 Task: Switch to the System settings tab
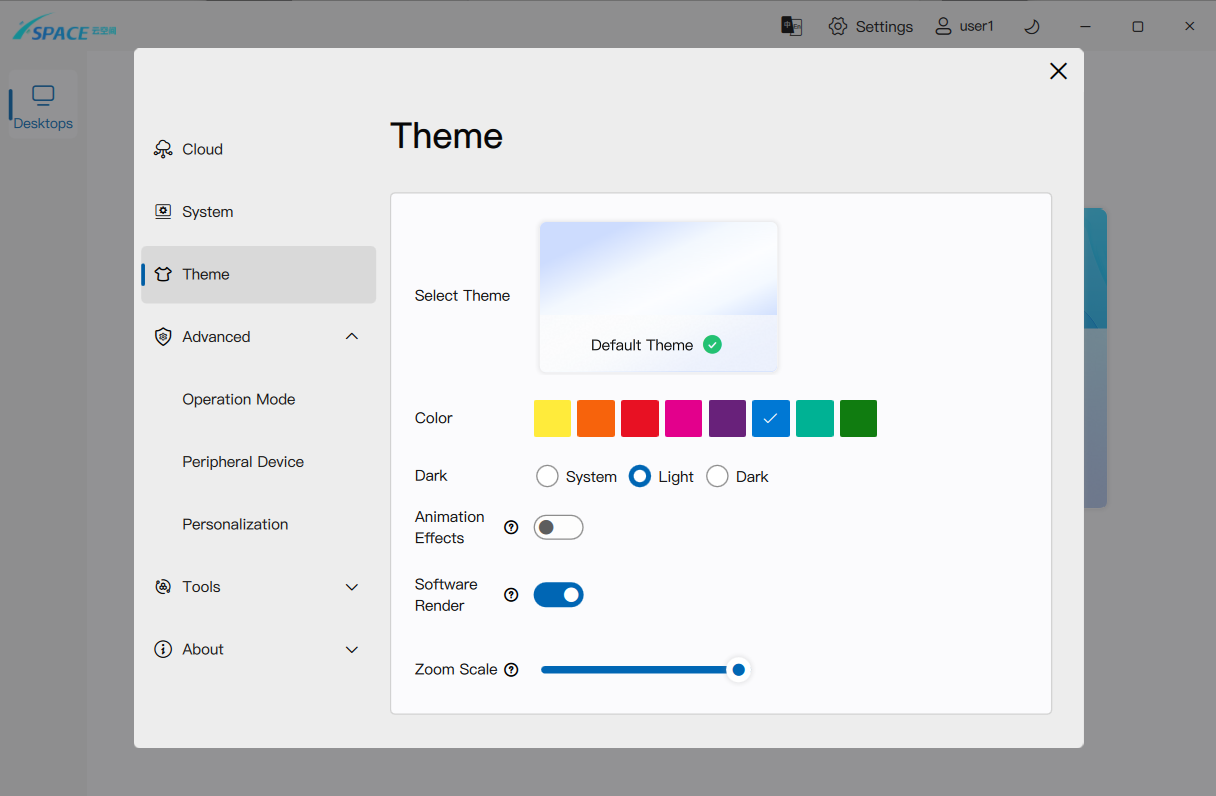207,212
